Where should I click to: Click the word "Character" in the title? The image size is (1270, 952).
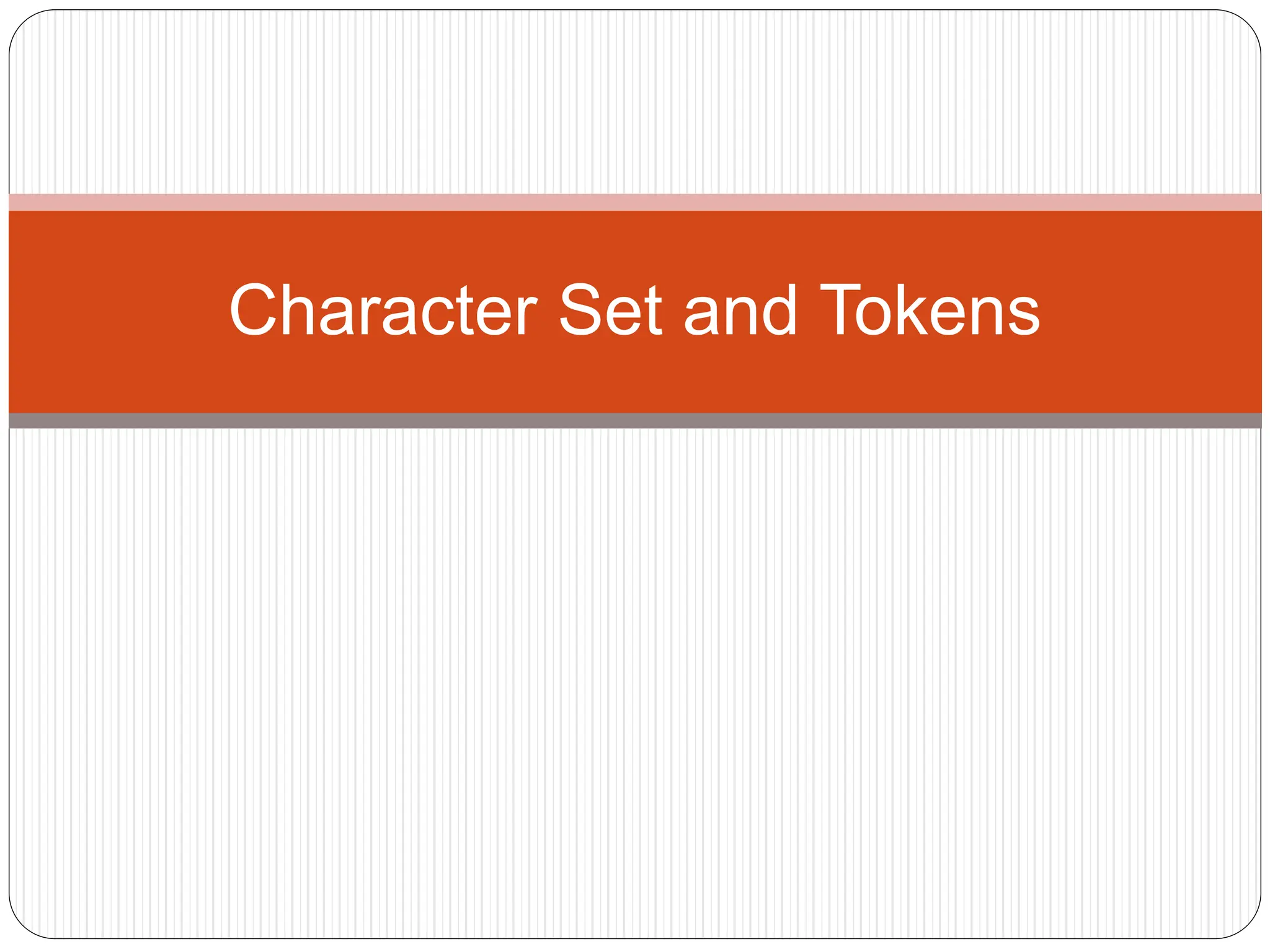[x=383, y=310]
